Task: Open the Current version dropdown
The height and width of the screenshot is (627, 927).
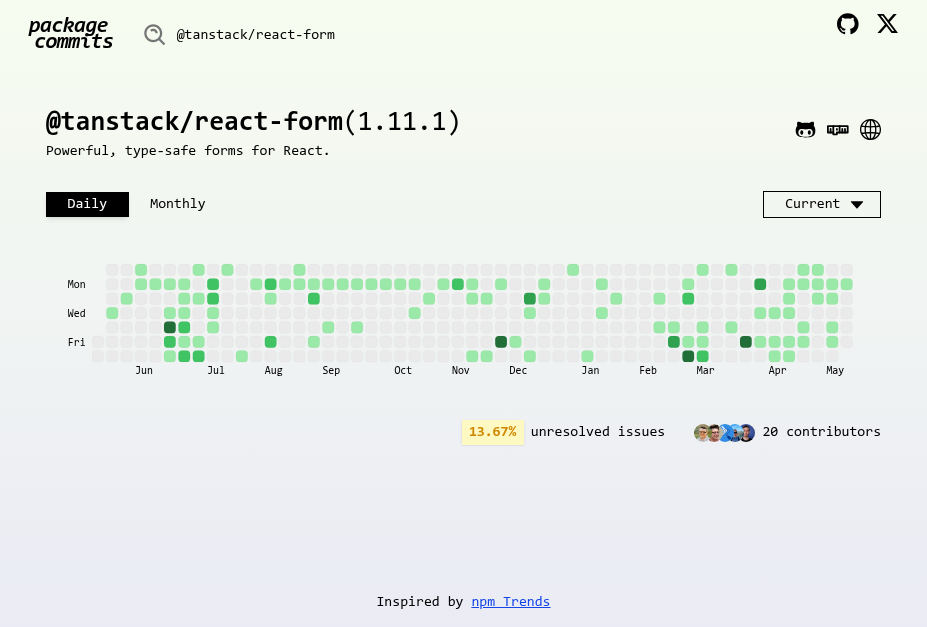Action: click(821, 204)
